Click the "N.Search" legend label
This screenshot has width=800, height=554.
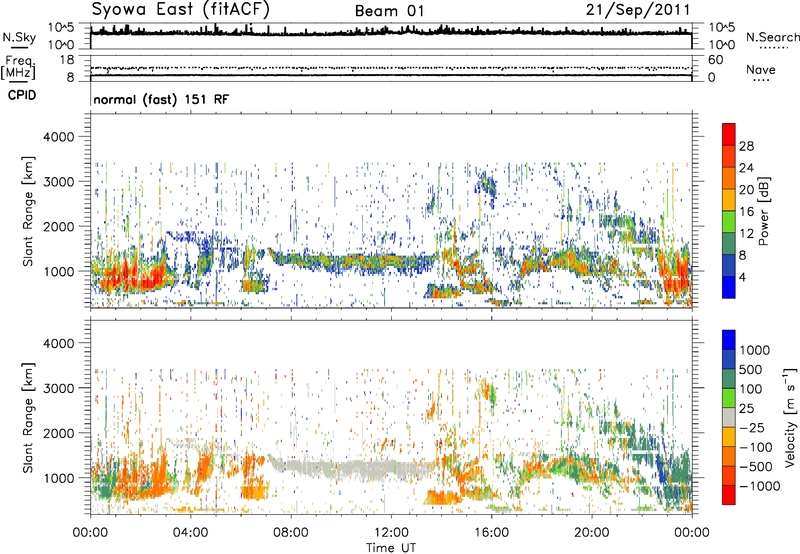click(x=772, y=37)
